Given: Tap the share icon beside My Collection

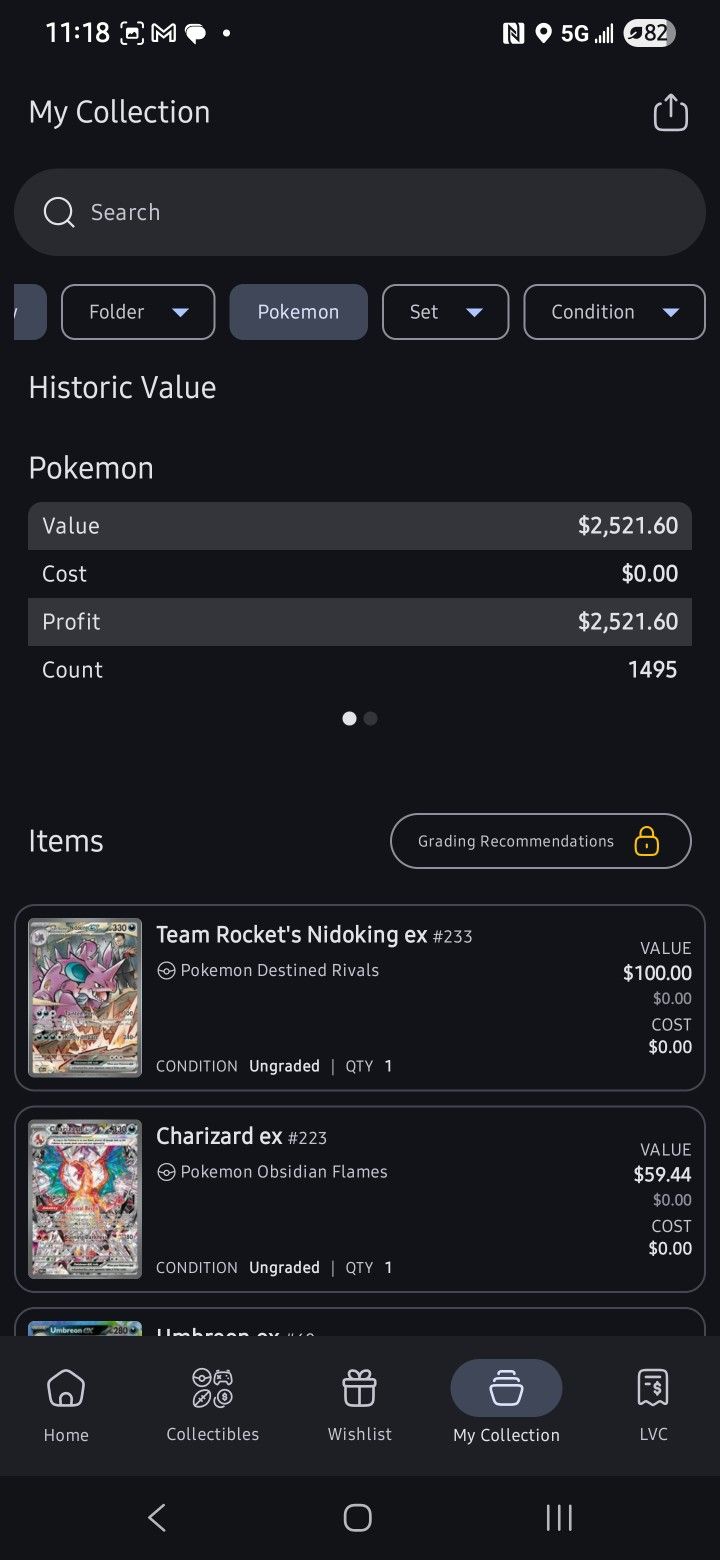Looking at the screenshot, I should click(671, 113).
